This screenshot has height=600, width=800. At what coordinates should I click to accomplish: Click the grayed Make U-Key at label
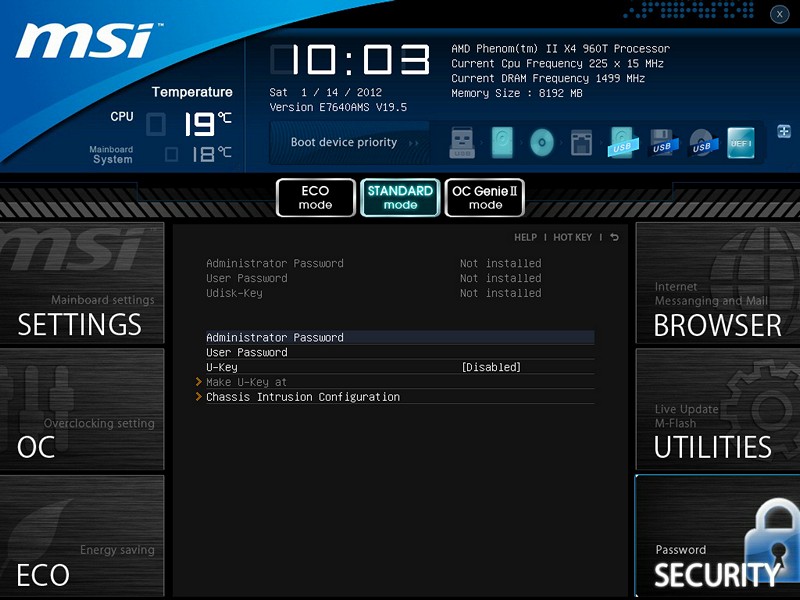tap(246, 382)
